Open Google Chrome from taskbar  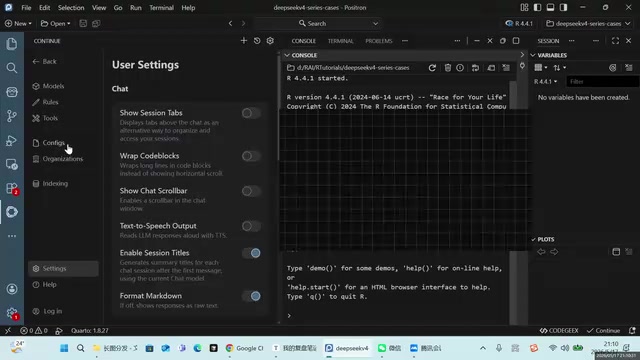244,348
